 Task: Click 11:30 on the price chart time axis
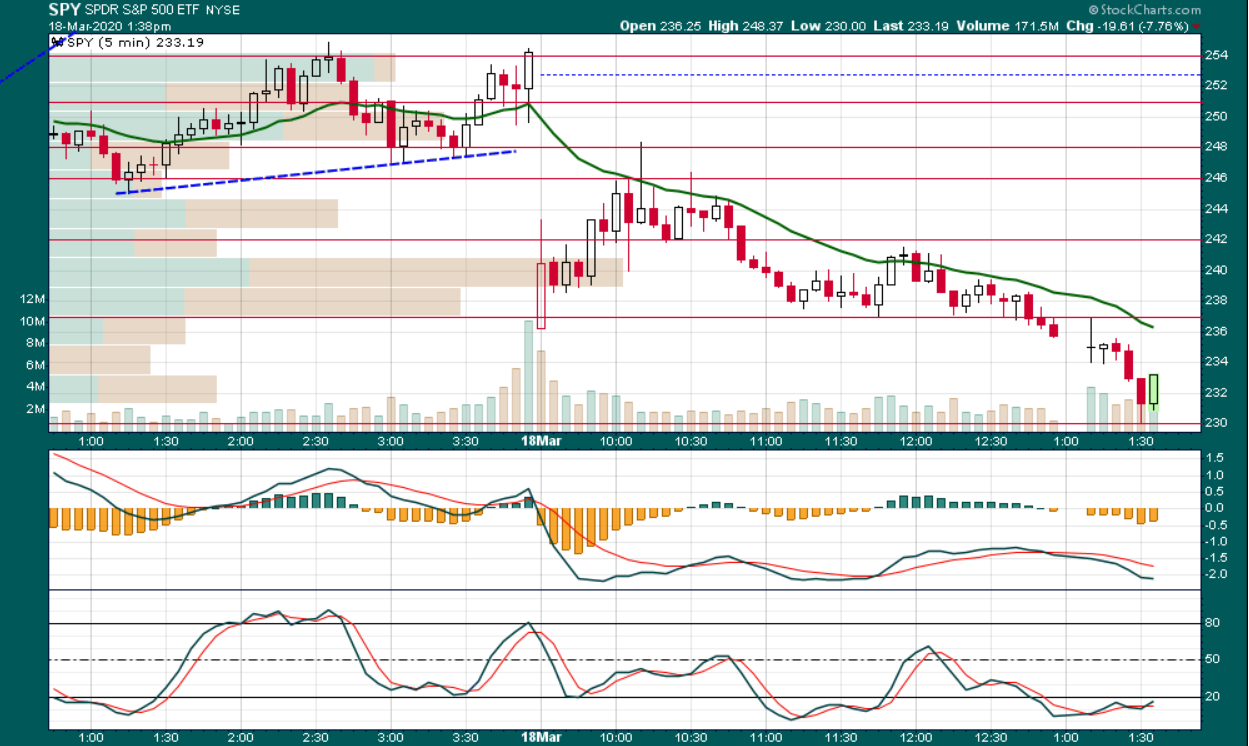tap(841, 441)
